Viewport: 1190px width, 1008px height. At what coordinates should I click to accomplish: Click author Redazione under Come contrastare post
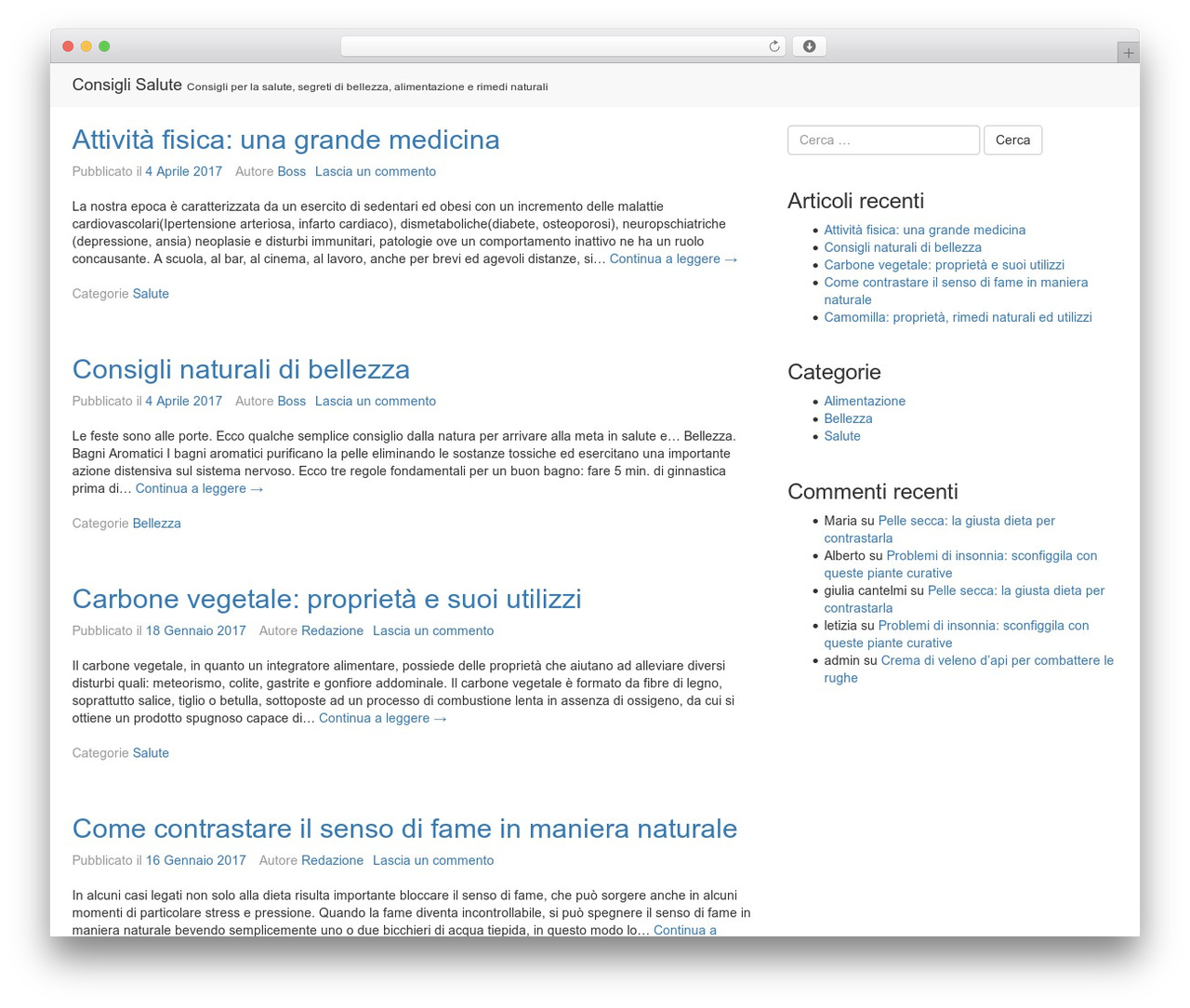(x=332, y=860)
